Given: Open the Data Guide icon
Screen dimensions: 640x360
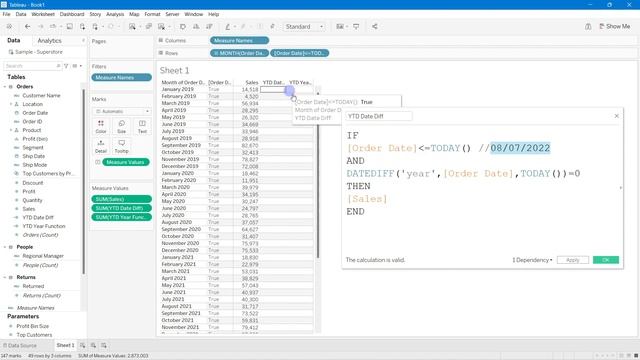Looking at the screenshot, I should [x=588, y=27].
